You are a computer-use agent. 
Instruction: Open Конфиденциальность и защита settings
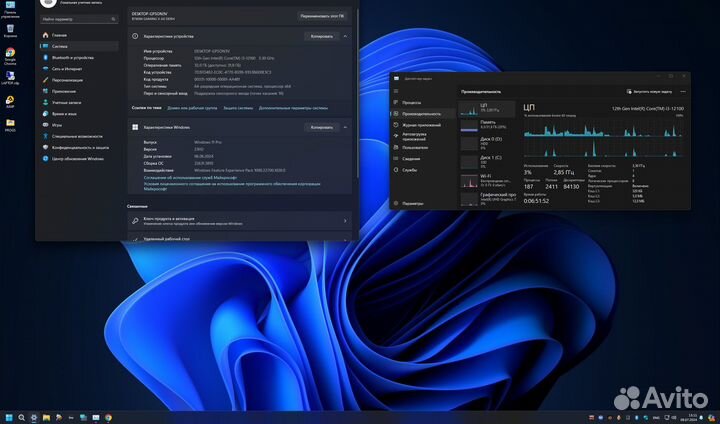[x=78, y=147]
